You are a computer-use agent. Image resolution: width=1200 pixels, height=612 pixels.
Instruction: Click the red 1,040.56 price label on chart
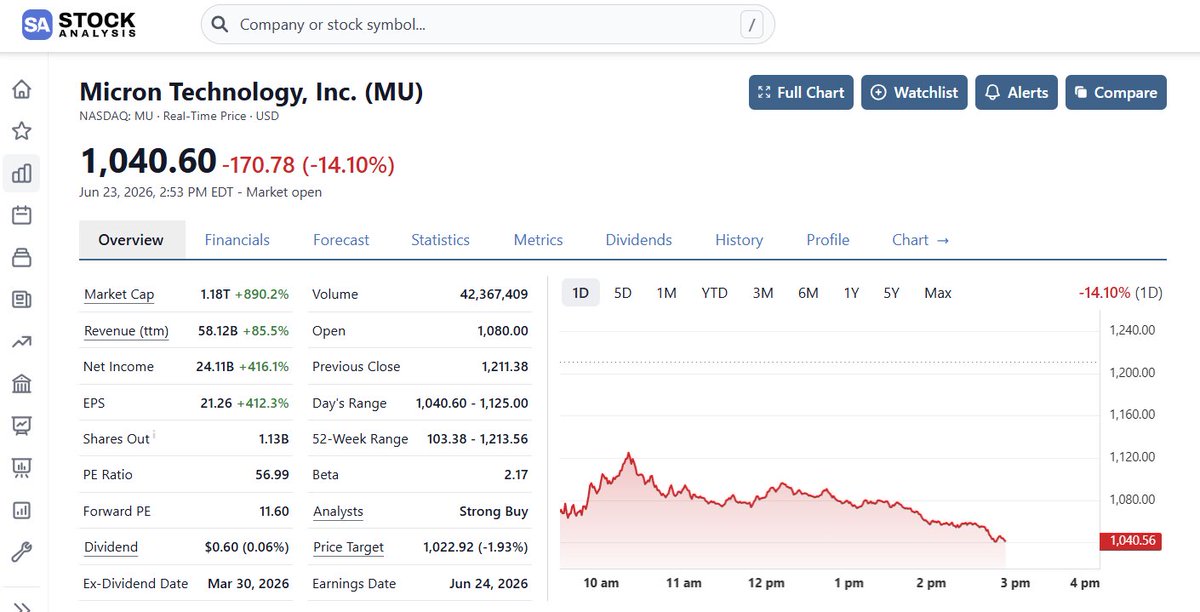pos(1130,541)
